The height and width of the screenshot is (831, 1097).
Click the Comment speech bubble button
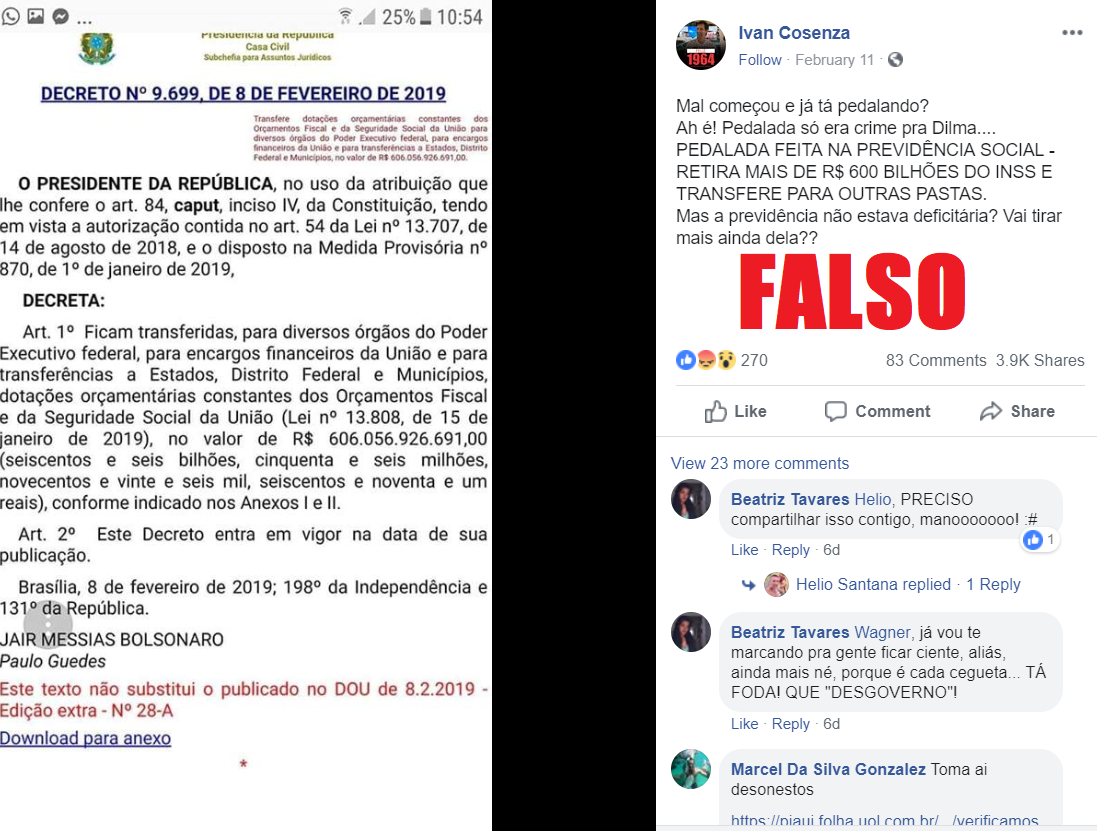[877, 411]
